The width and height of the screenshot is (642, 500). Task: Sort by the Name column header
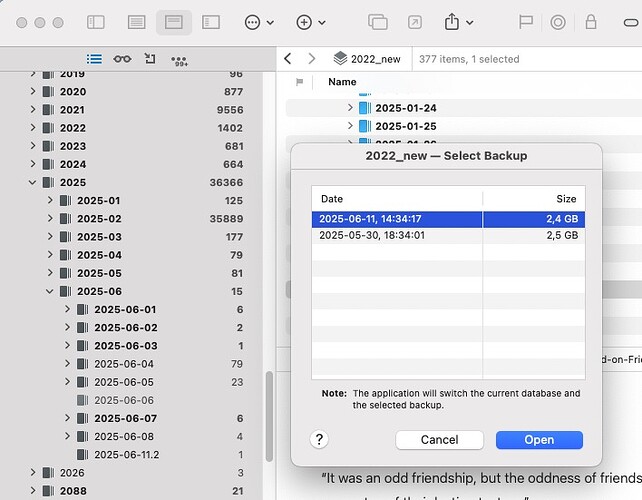tap(342, 82)
